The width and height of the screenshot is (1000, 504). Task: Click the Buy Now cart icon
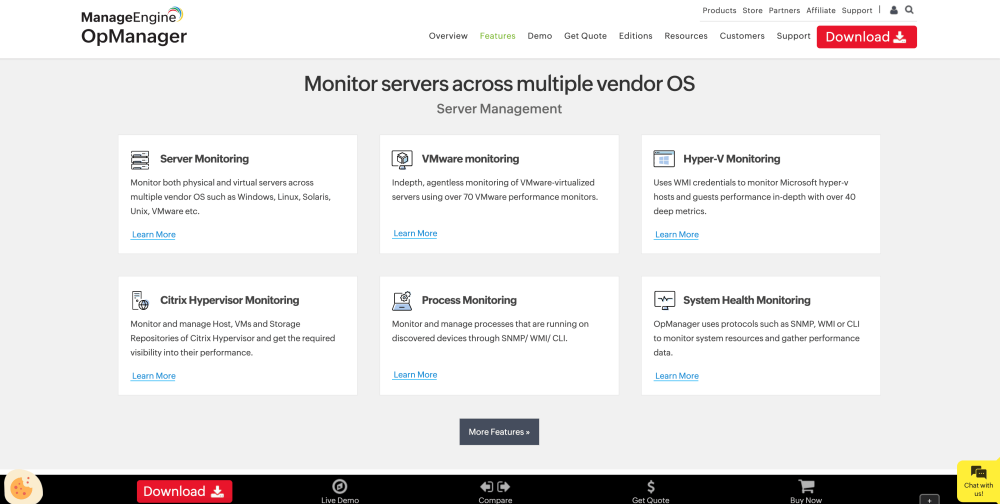tap(806, 487)
